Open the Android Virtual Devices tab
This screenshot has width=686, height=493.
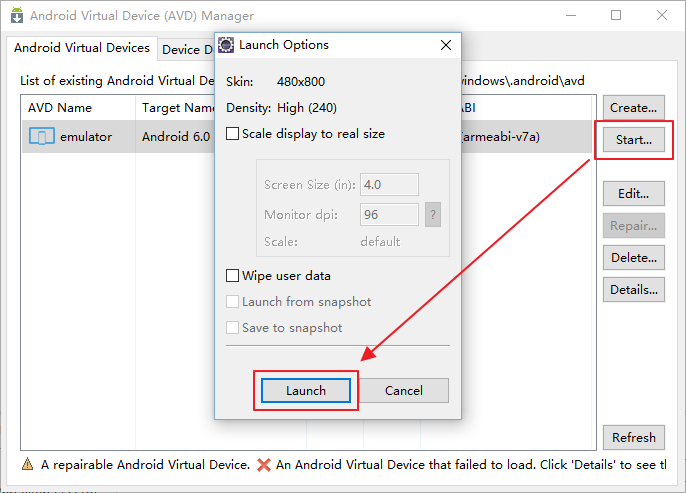click(82, 48)
